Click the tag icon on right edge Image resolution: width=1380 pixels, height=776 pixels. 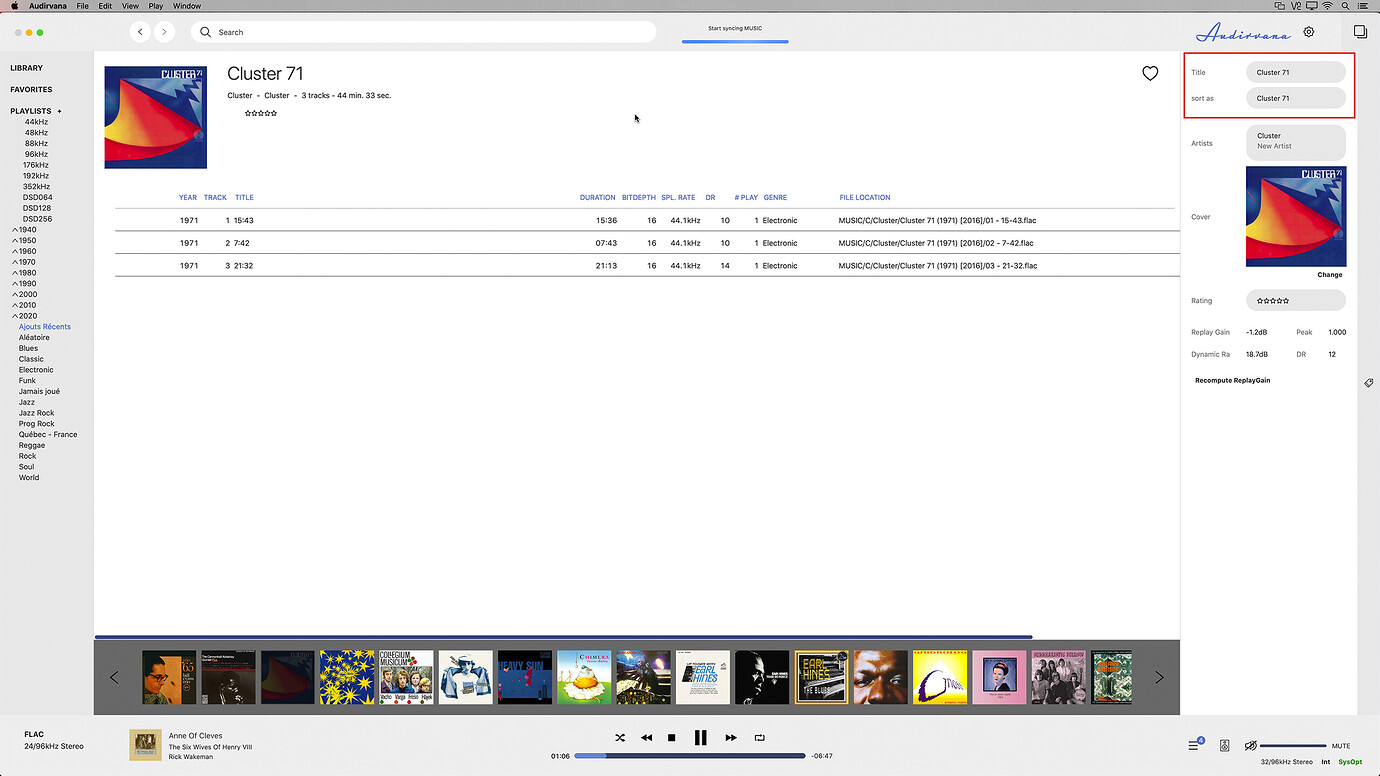(1368, 383)
